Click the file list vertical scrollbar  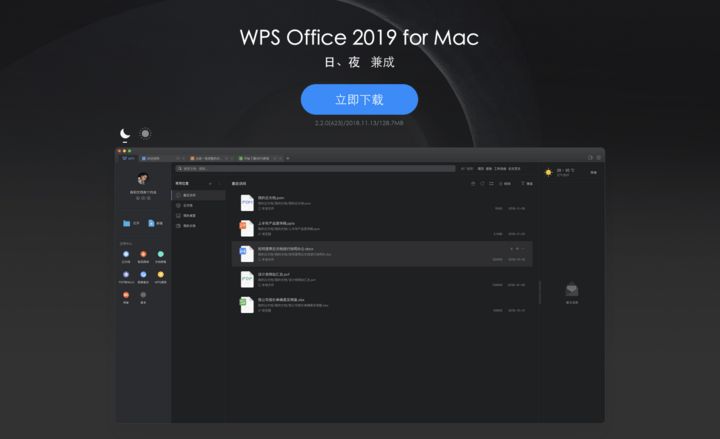click(x=540, y=293)
